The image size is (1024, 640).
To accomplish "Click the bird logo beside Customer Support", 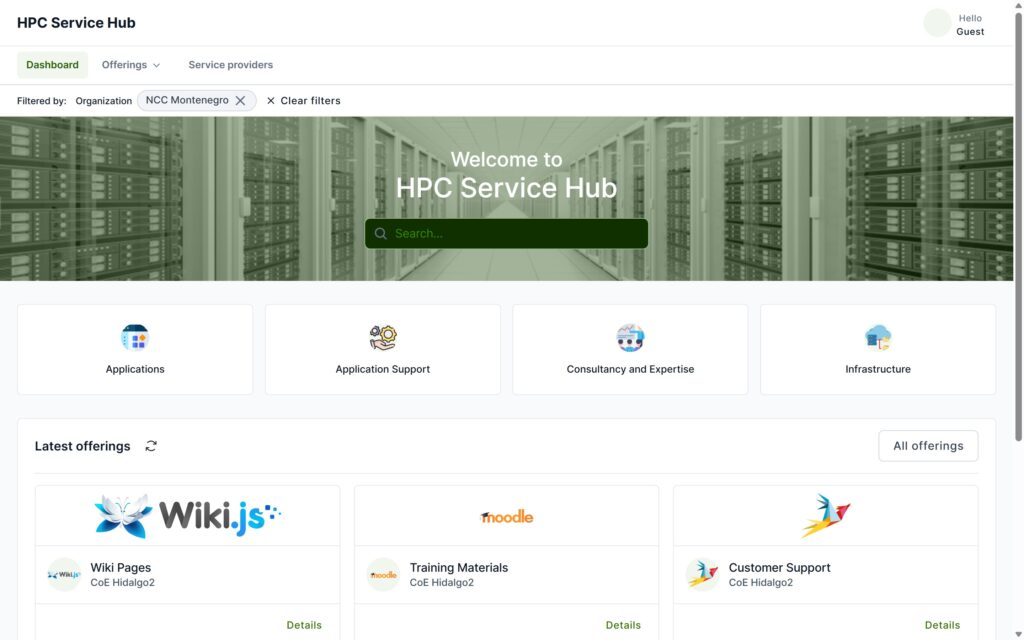I will pos(702,575).
